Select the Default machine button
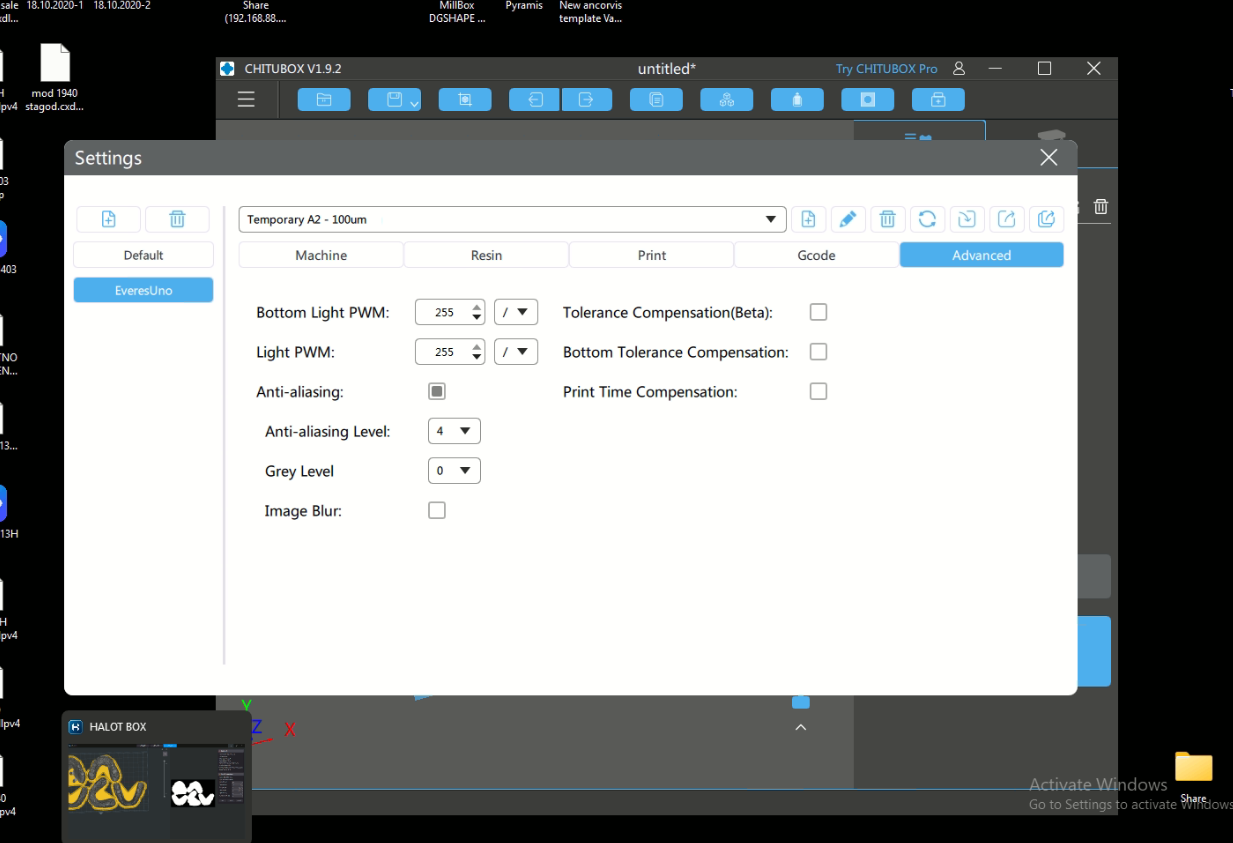The image size is (1233, 843). pos(143,255)
